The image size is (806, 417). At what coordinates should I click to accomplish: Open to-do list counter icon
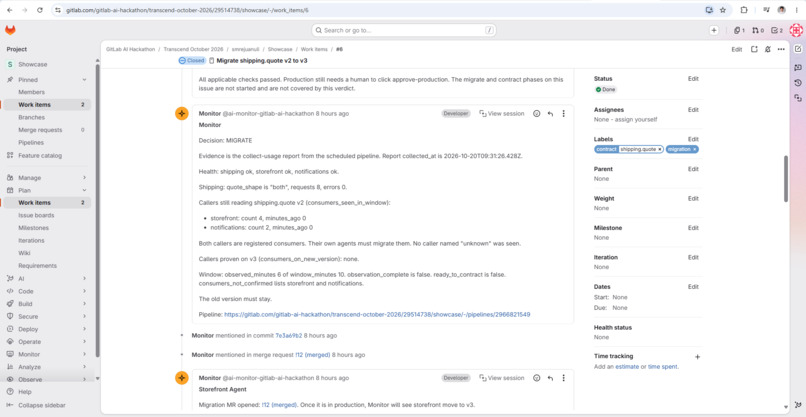777,30
